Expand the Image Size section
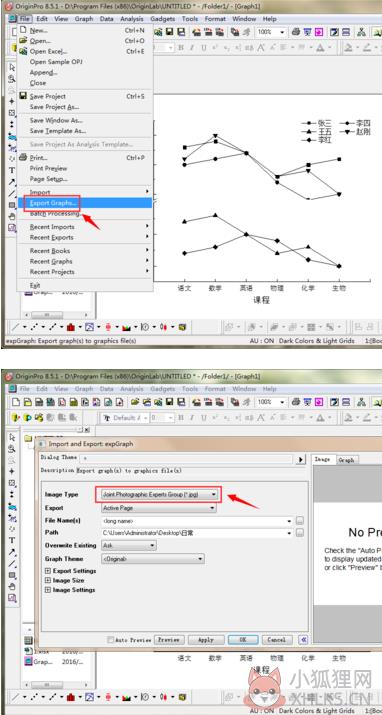Screen dimensions: 382x715 [x=48, y=580]
